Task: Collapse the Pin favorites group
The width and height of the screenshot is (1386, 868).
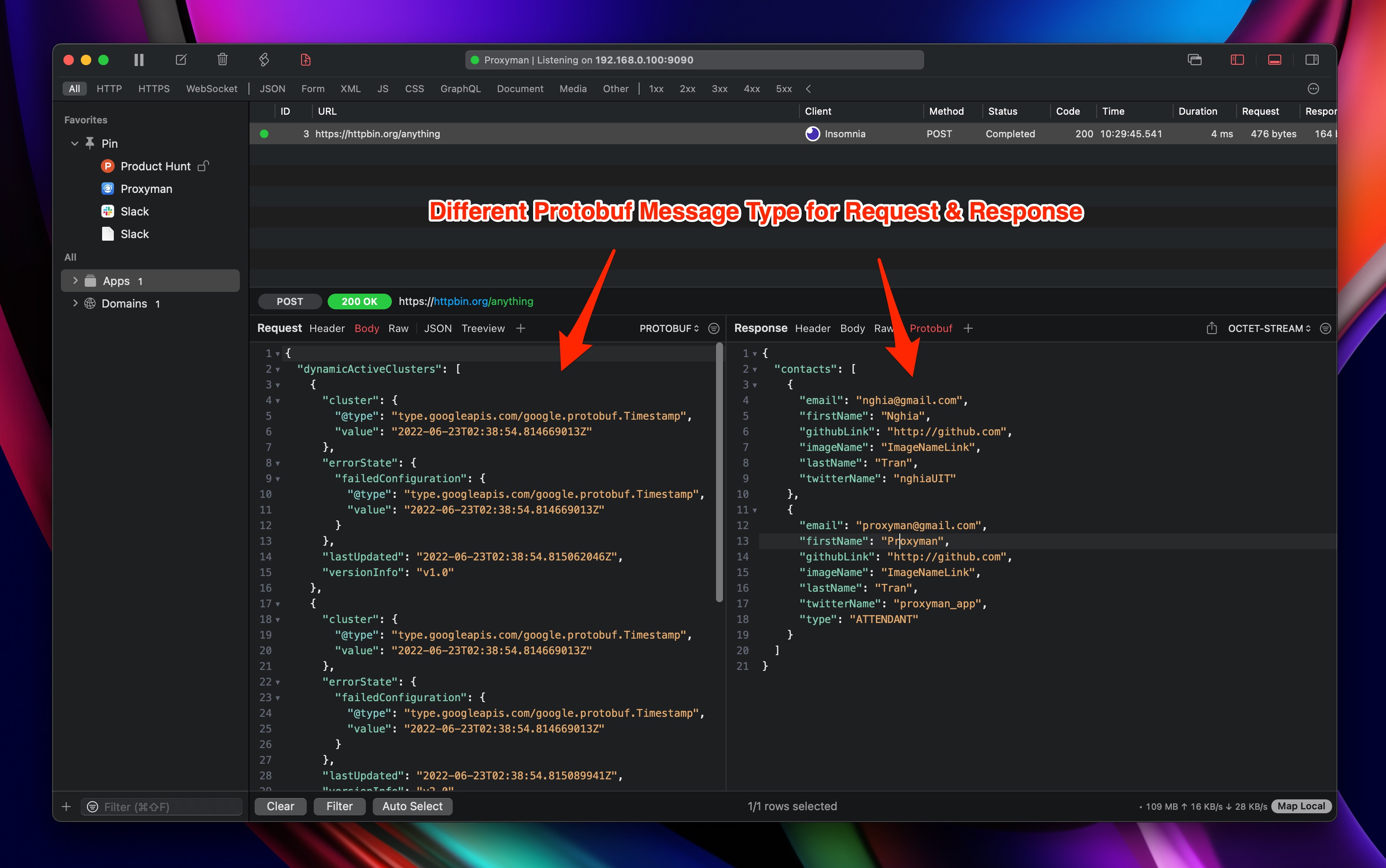Action: 75,143
